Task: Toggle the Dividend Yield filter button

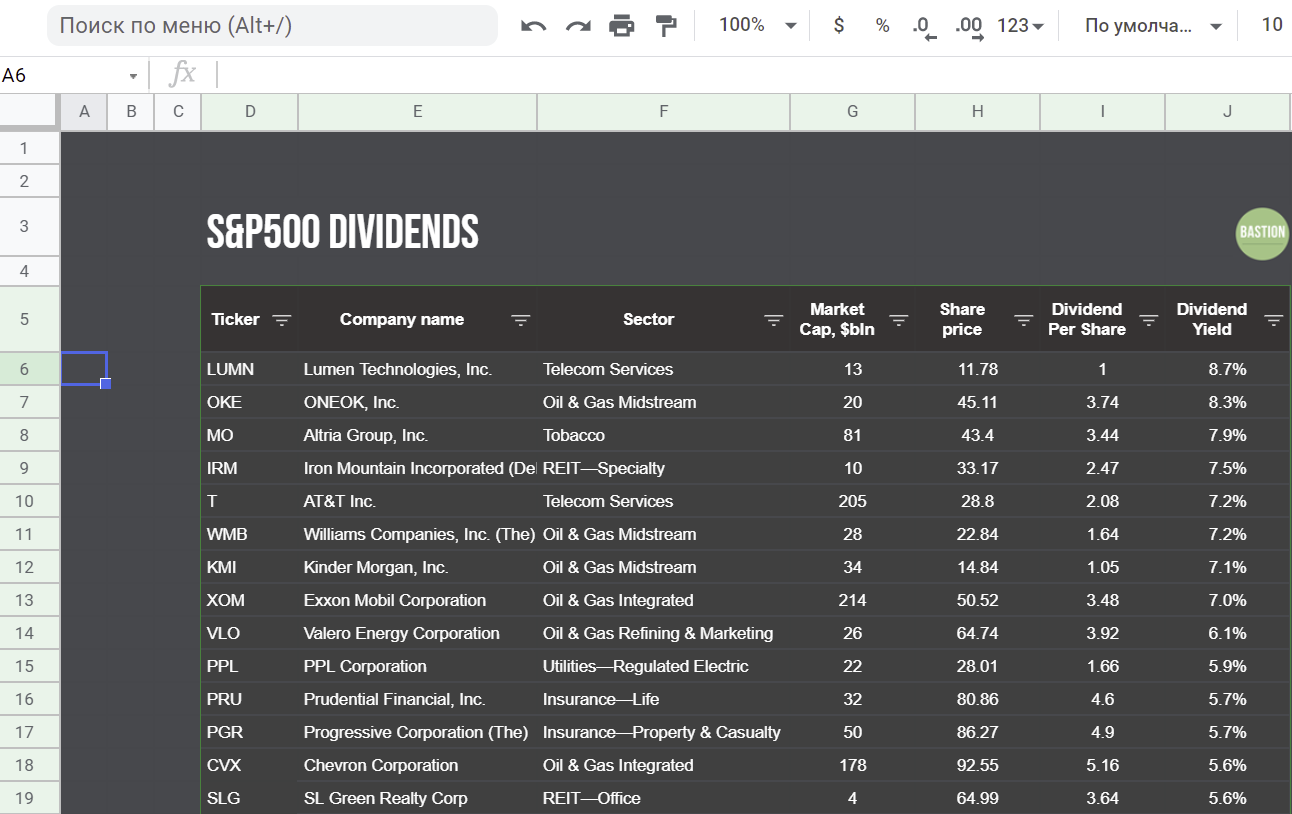Action: [1273, 320]
